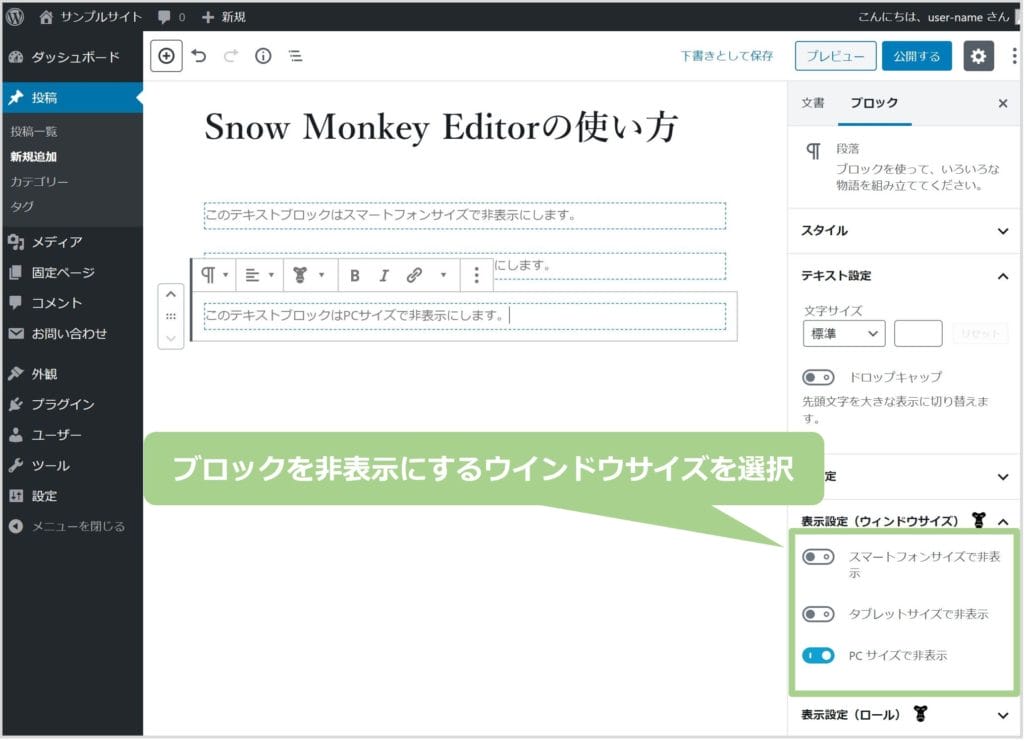
Task: Toggle スマートフォンサイズで非表示 switch
Action: coord(818,557)
